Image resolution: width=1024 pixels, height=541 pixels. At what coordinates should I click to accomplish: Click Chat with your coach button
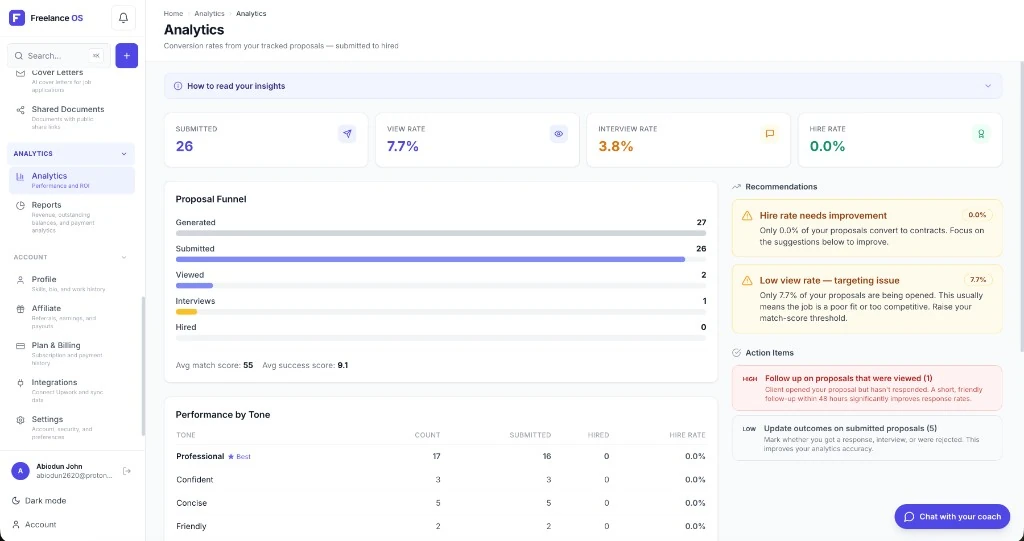pos(952,517)
